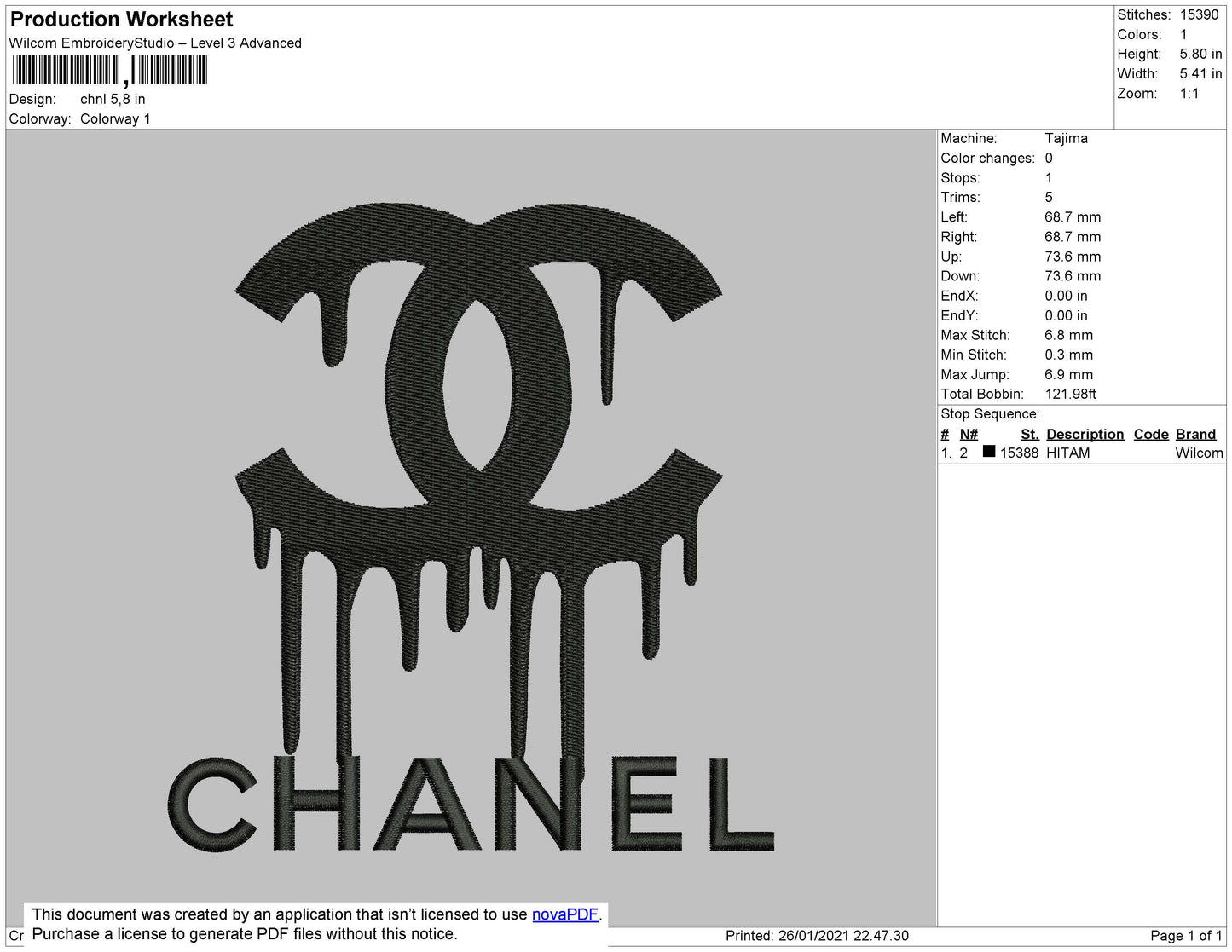Click the Total Bobbin value 121.98ft
Viewport: 1232px width, 952px height.
click(x=1071, y=394)
